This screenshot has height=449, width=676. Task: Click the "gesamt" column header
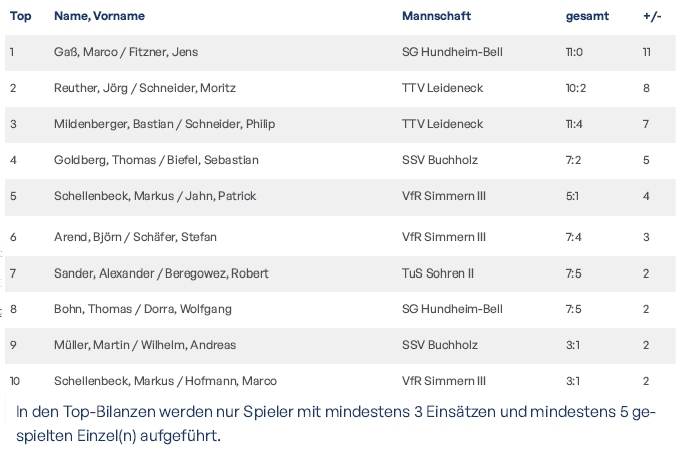(585, 16)
